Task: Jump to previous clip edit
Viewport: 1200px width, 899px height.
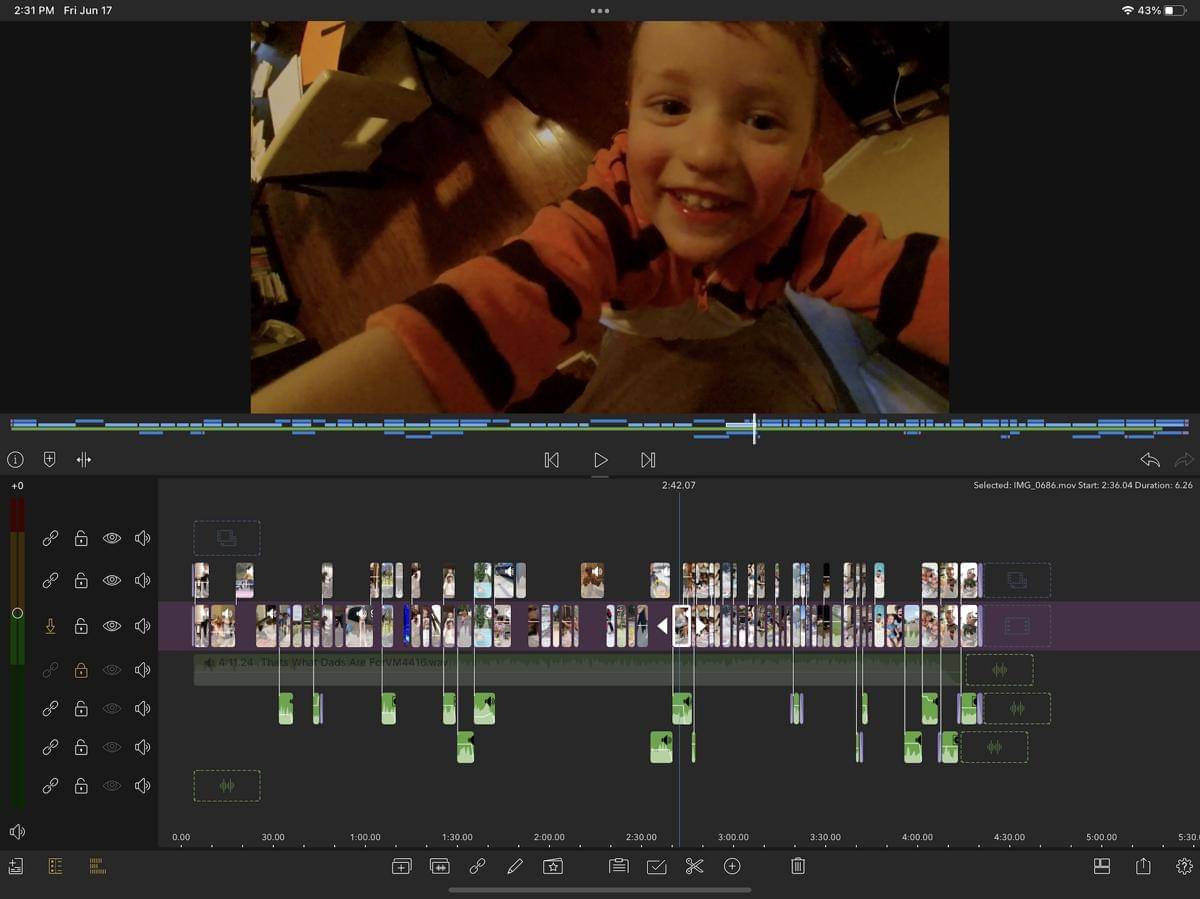Action: pyautogui.click(x=551, y=460)
